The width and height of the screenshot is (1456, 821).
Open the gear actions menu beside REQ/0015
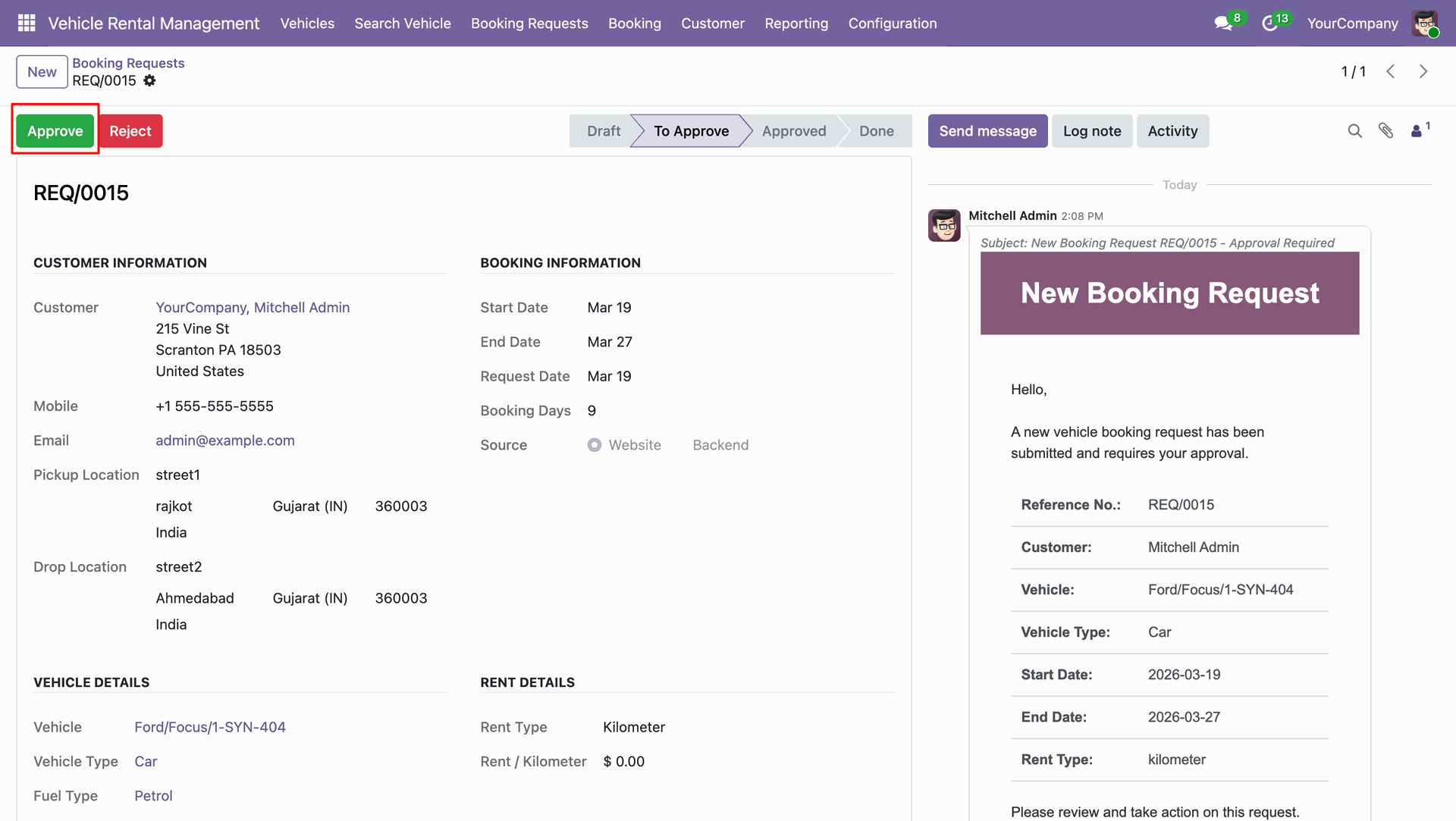pos(149,80)
